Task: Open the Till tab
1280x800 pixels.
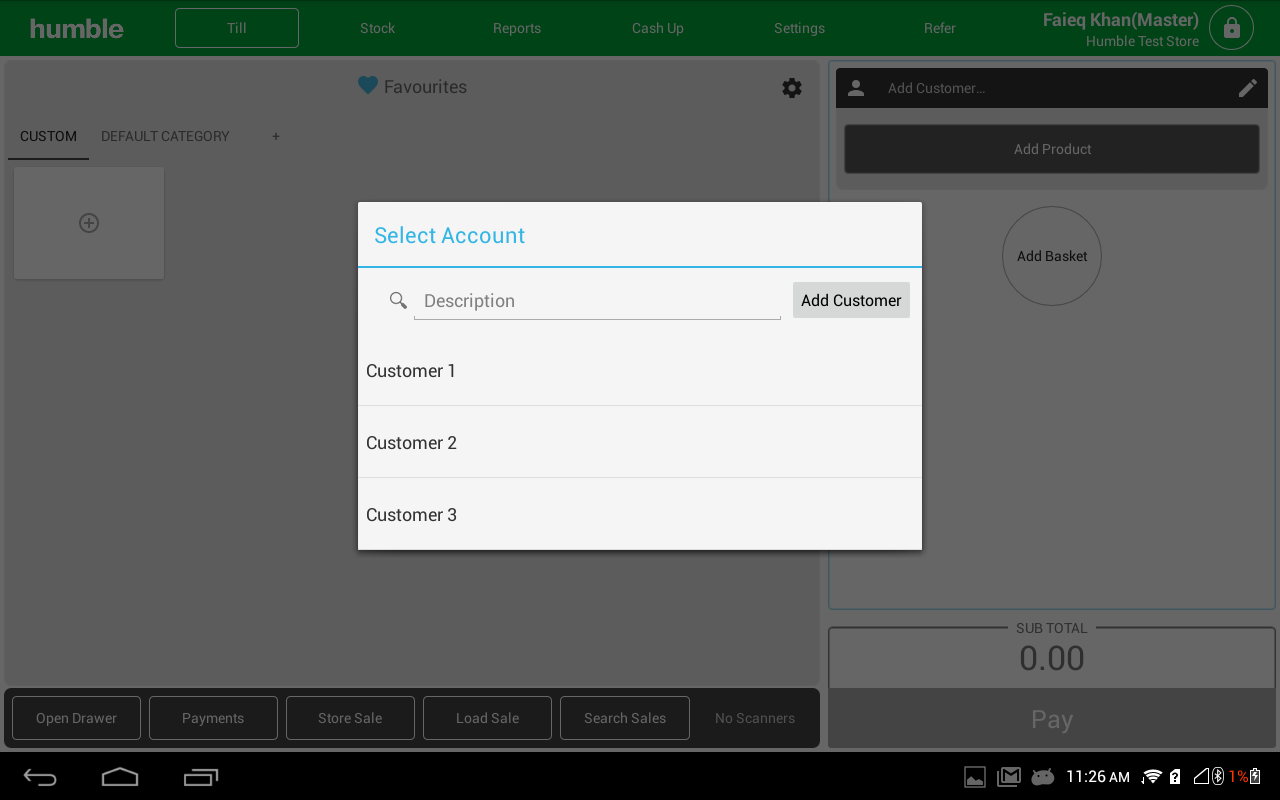Action: coord(237,28)
